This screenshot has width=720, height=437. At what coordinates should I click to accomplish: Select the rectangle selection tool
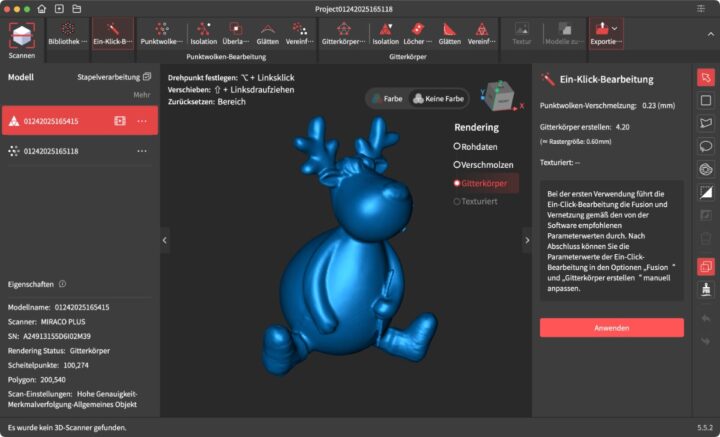click(705, 100)
